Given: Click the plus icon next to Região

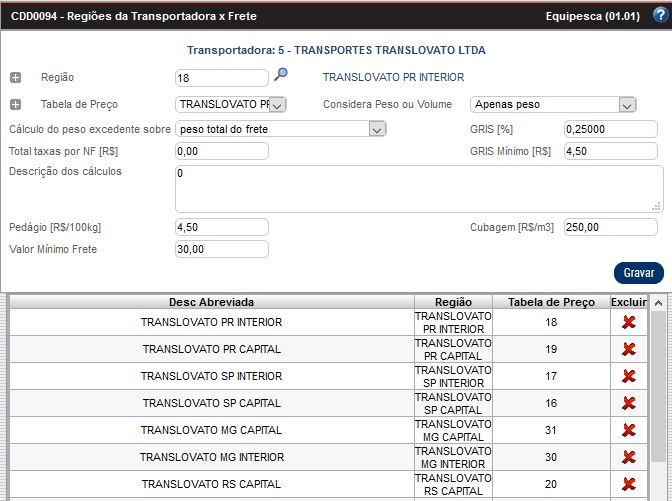Looking at the screenshot, I should click(x=15, y=78).
